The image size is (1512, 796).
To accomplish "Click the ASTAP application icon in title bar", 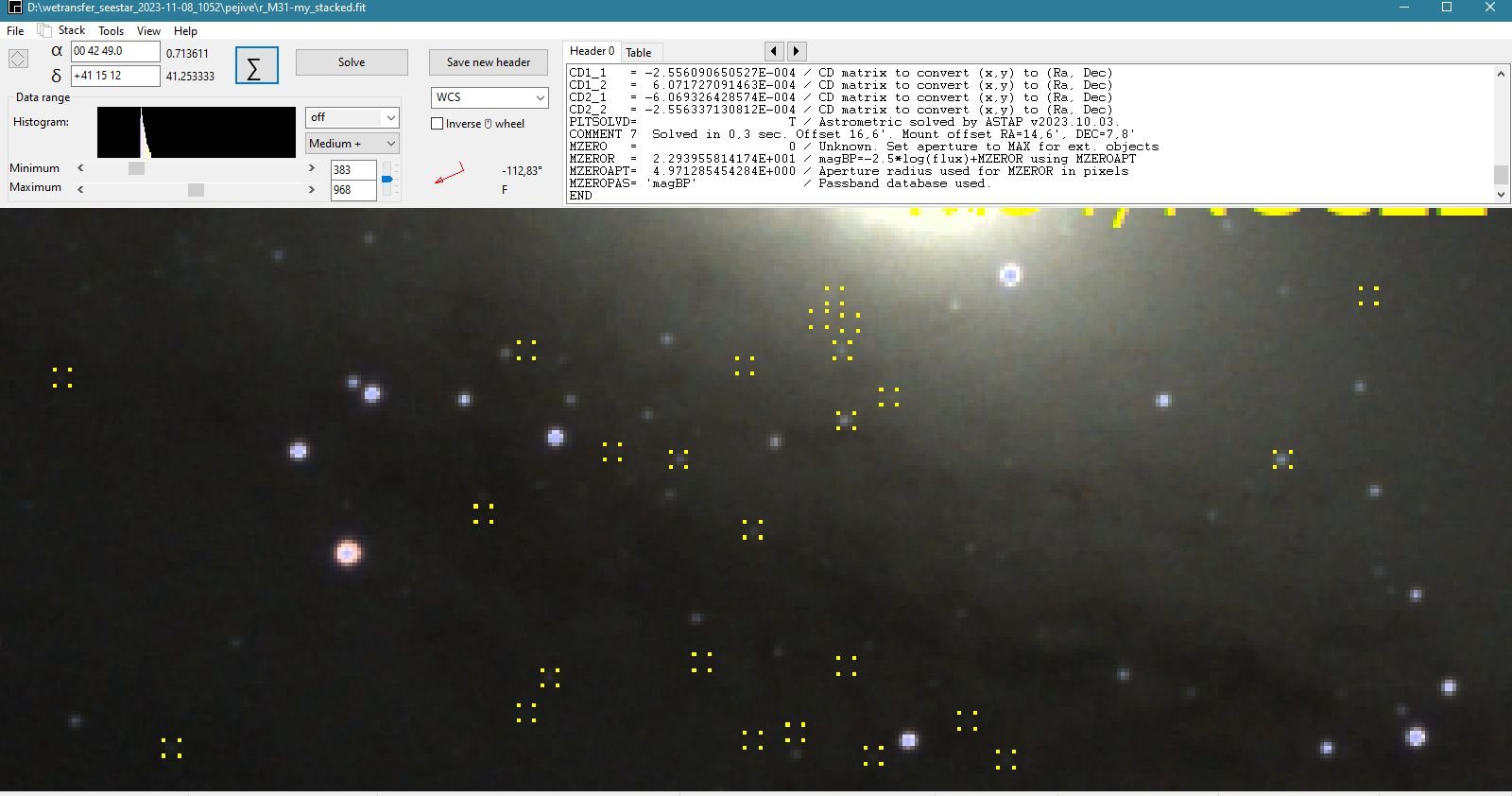I will [x=14, y=8].
